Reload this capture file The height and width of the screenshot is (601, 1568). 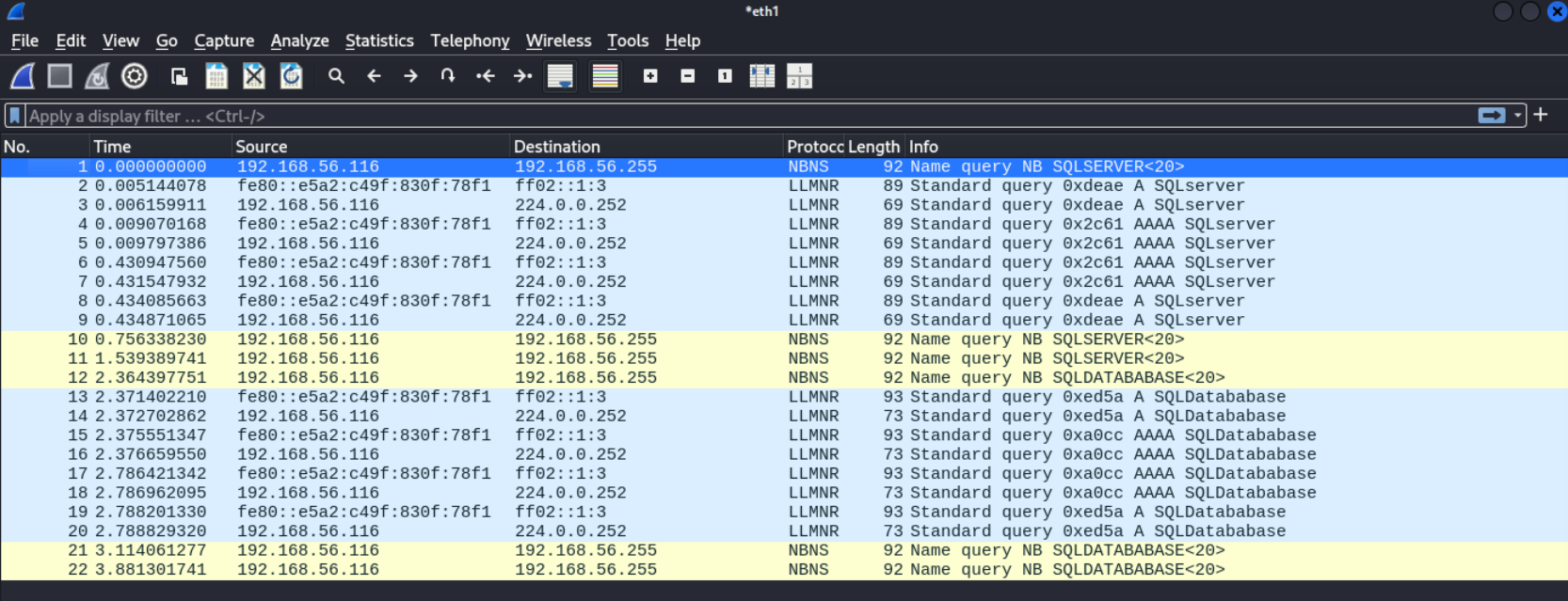click(292, 76)
